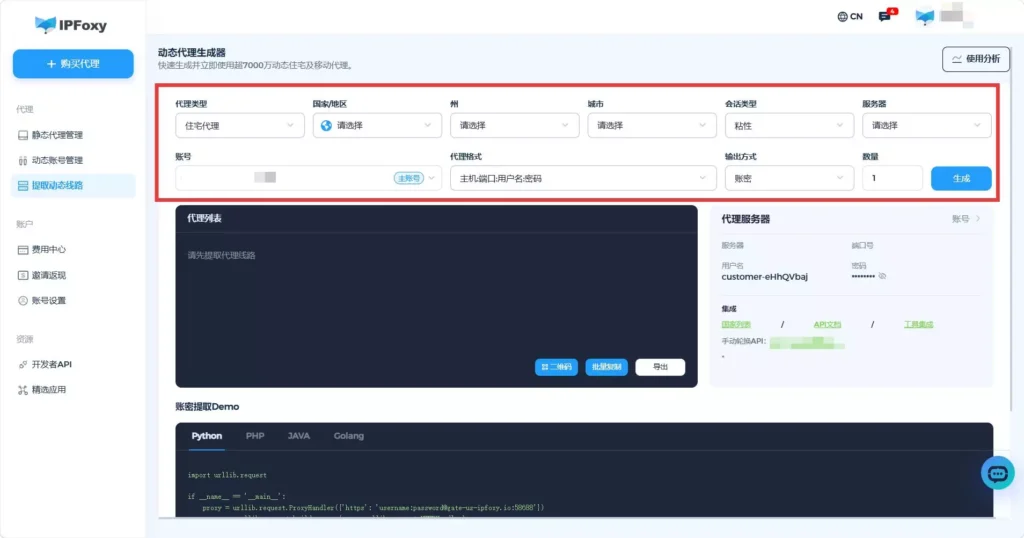Click the 动态账号管理 sidebar icon
The width and height of the screenshot is (1024, 538).
(x=23, y=161)
